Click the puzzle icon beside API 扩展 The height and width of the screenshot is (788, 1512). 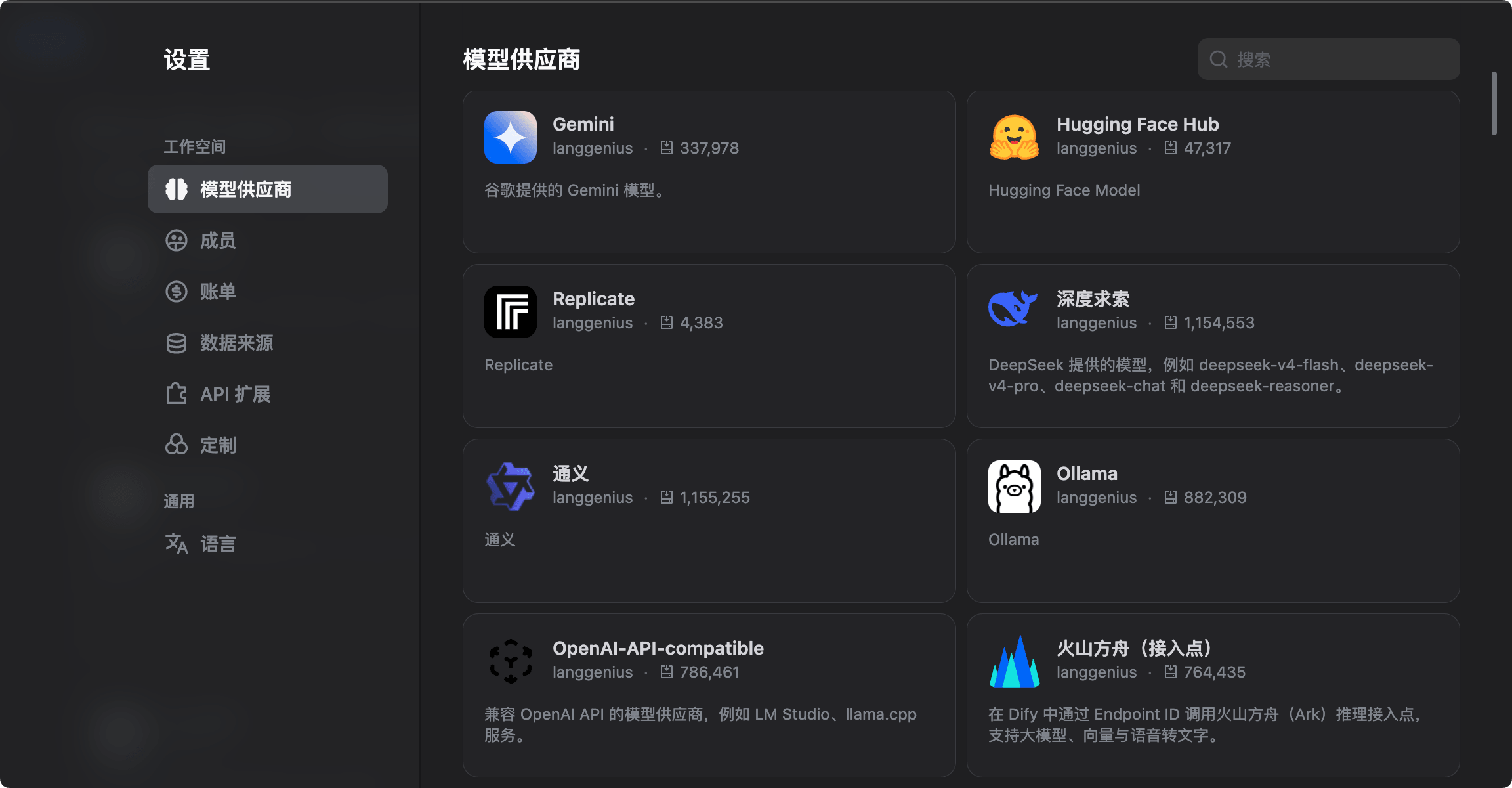(x=177, y=394)
